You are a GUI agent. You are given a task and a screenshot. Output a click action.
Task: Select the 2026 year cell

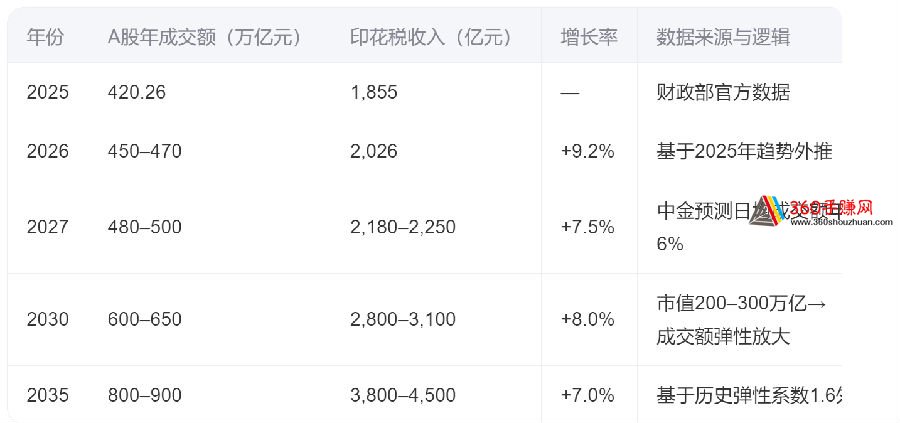tap(48, 152)
